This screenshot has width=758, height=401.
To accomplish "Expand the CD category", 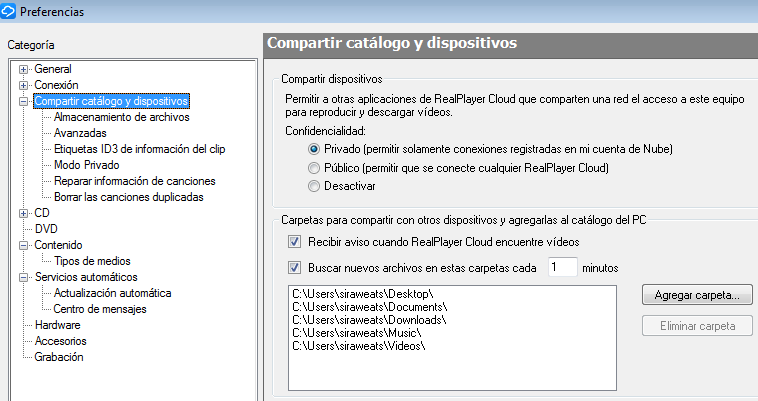I will 23,213.
